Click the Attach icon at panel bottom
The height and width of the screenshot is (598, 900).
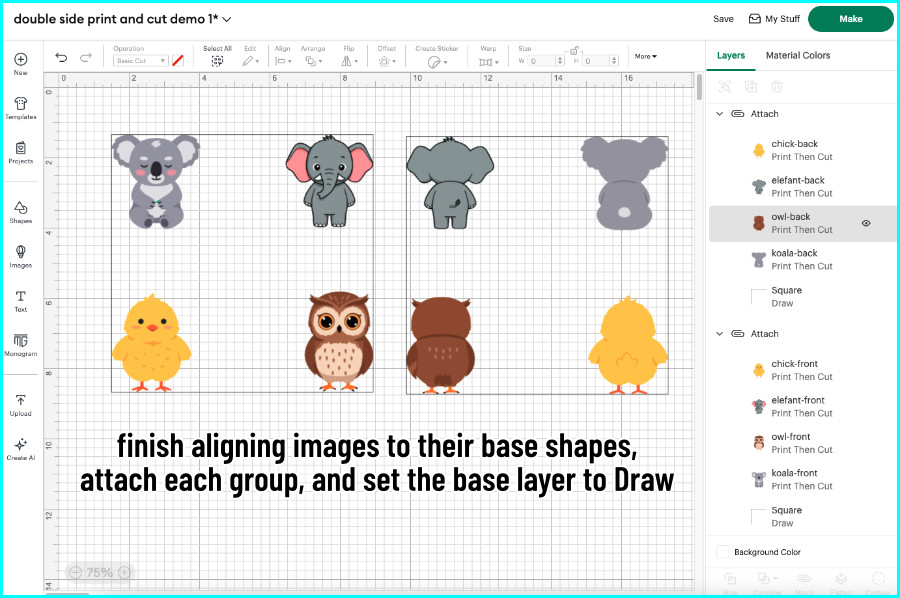(x=804, y=580)
